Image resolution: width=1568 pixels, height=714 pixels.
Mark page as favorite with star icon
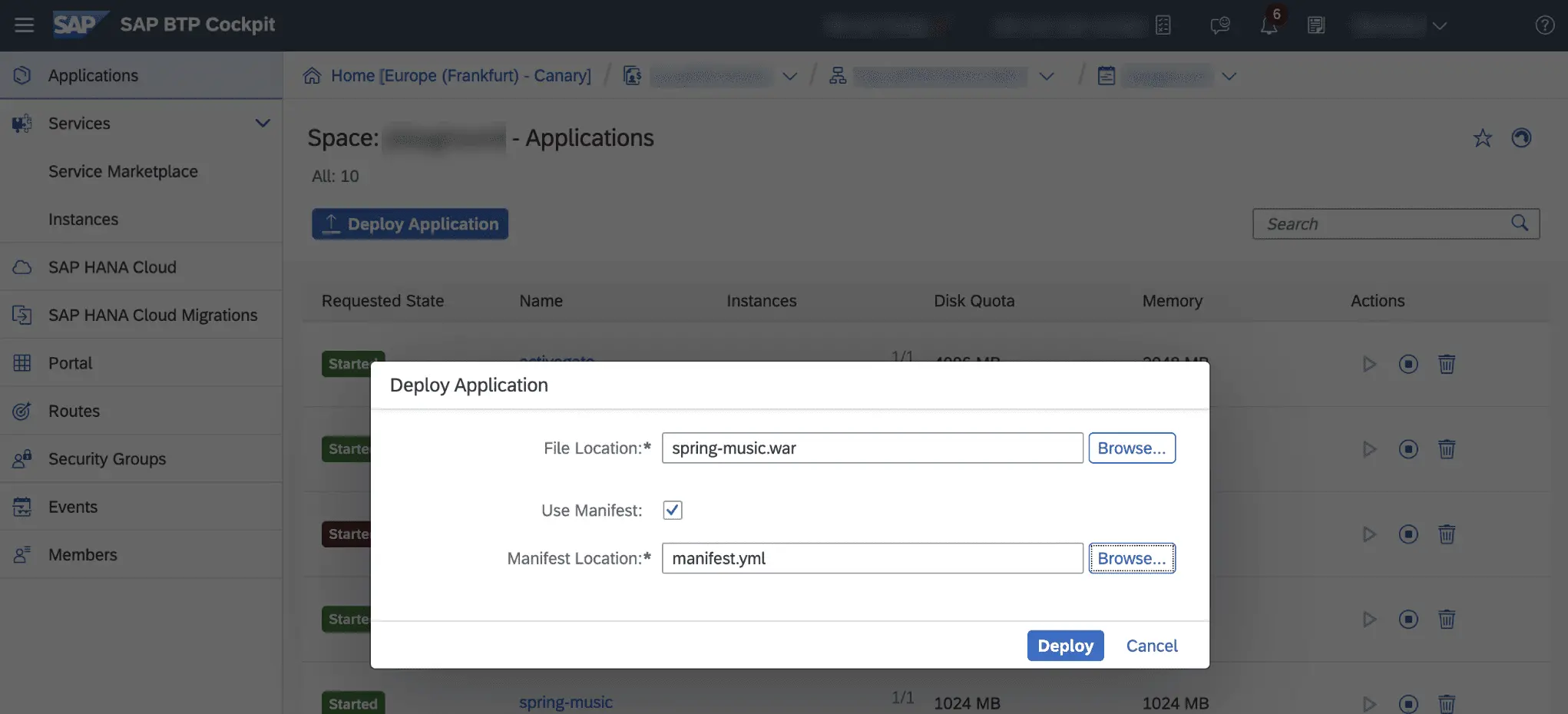(1482, 138)
